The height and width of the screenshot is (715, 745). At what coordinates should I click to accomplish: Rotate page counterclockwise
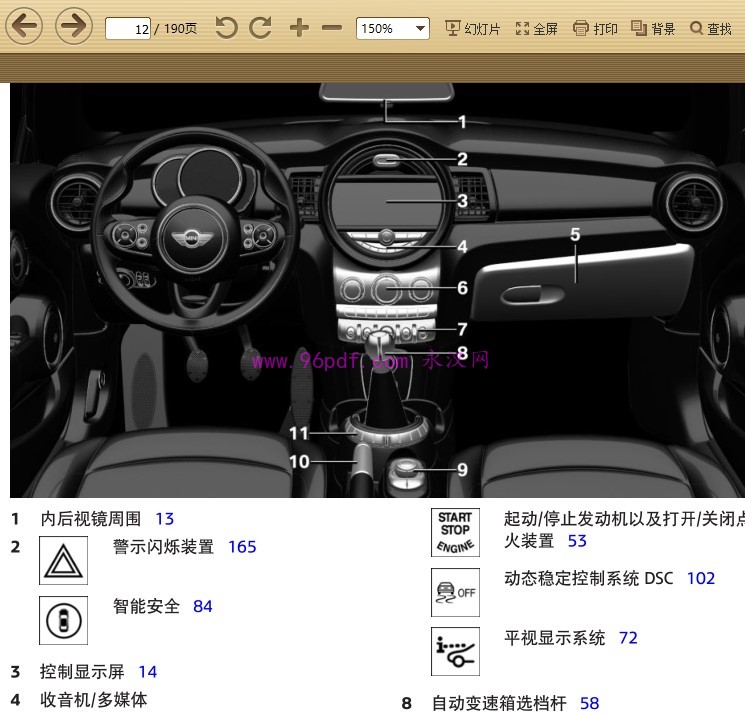(x=226, y=28)
